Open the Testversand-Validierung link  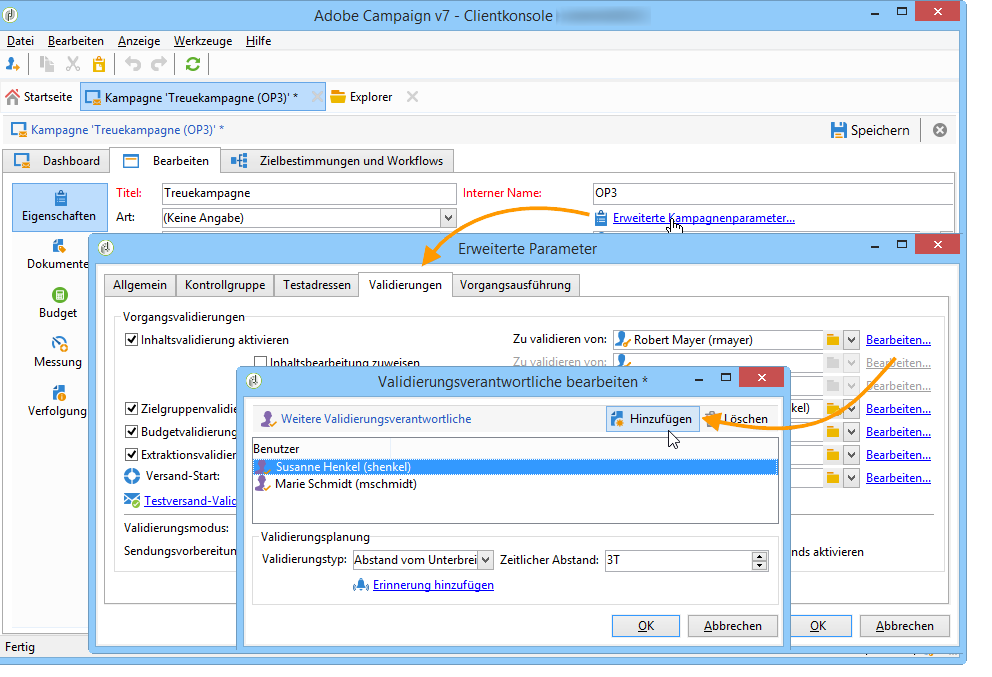pos(190,500)
